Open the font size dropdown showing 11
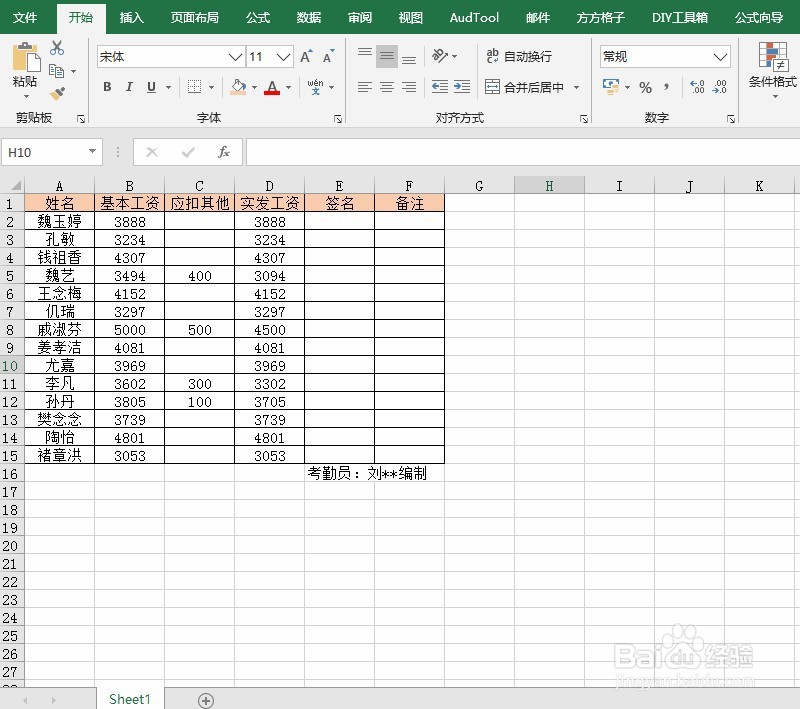The height and width of the screenshot is (709, 800). pos(284,57)
